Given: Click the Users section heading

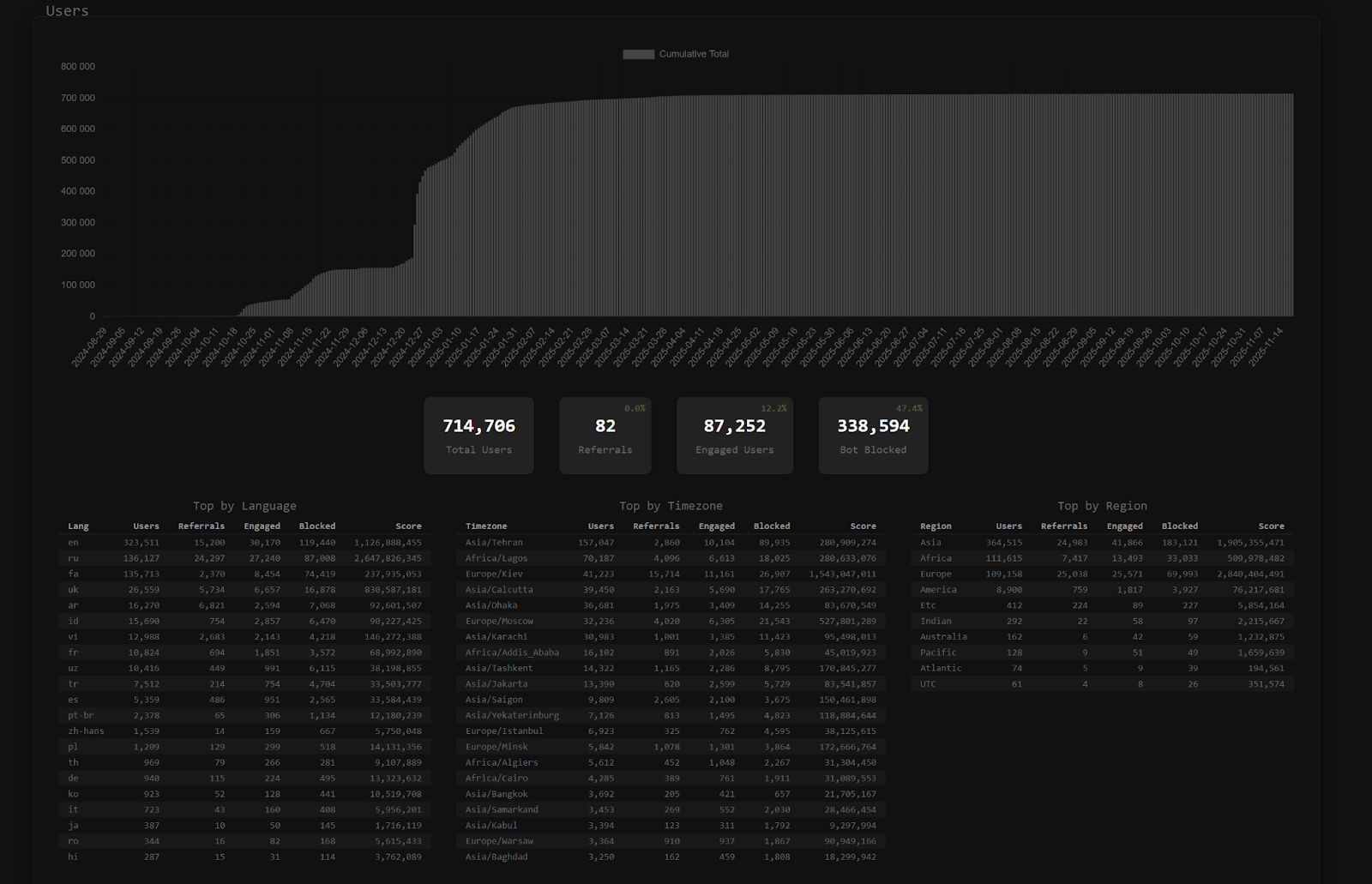Looking at the screenshot, I should tap(67, 10).
